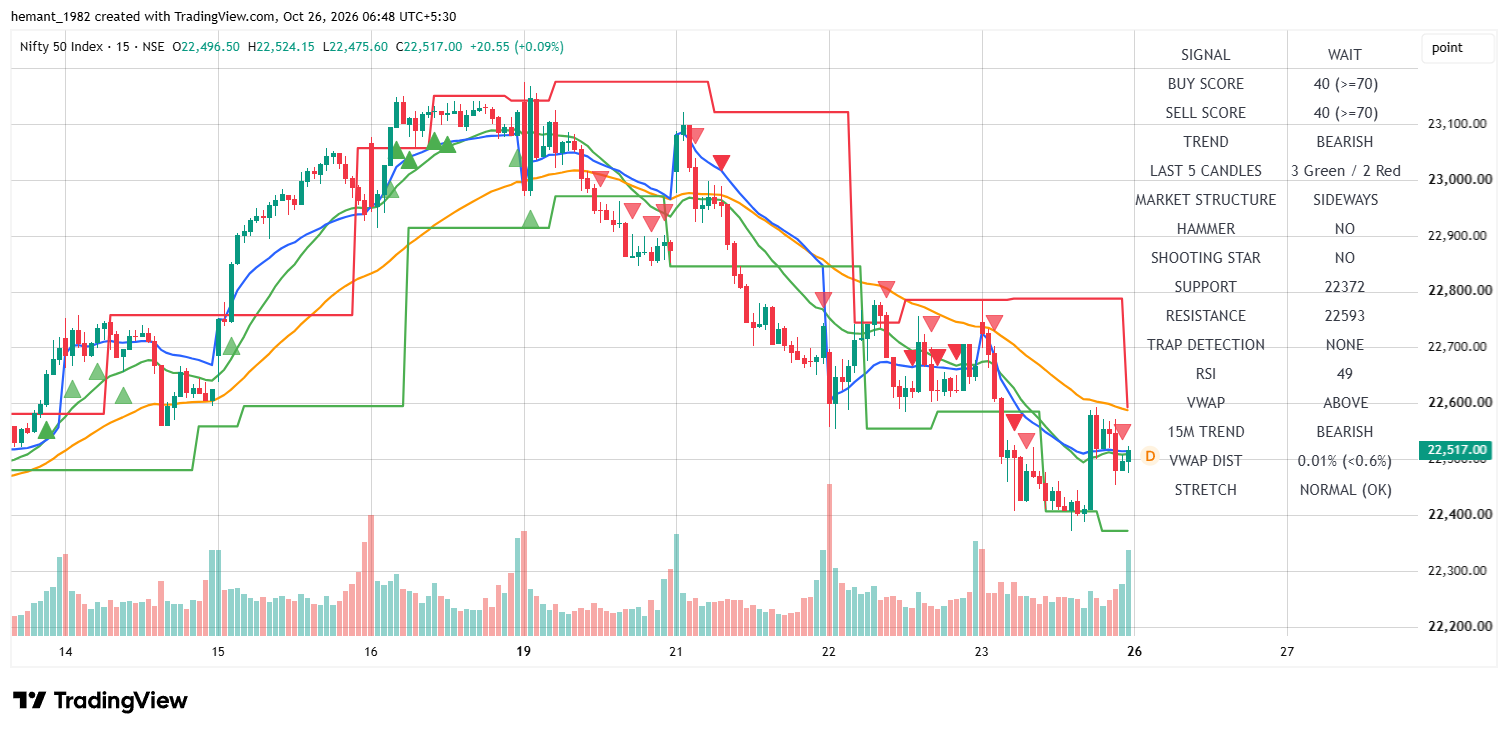Click the open value O22,496.50

pos(206,46)
